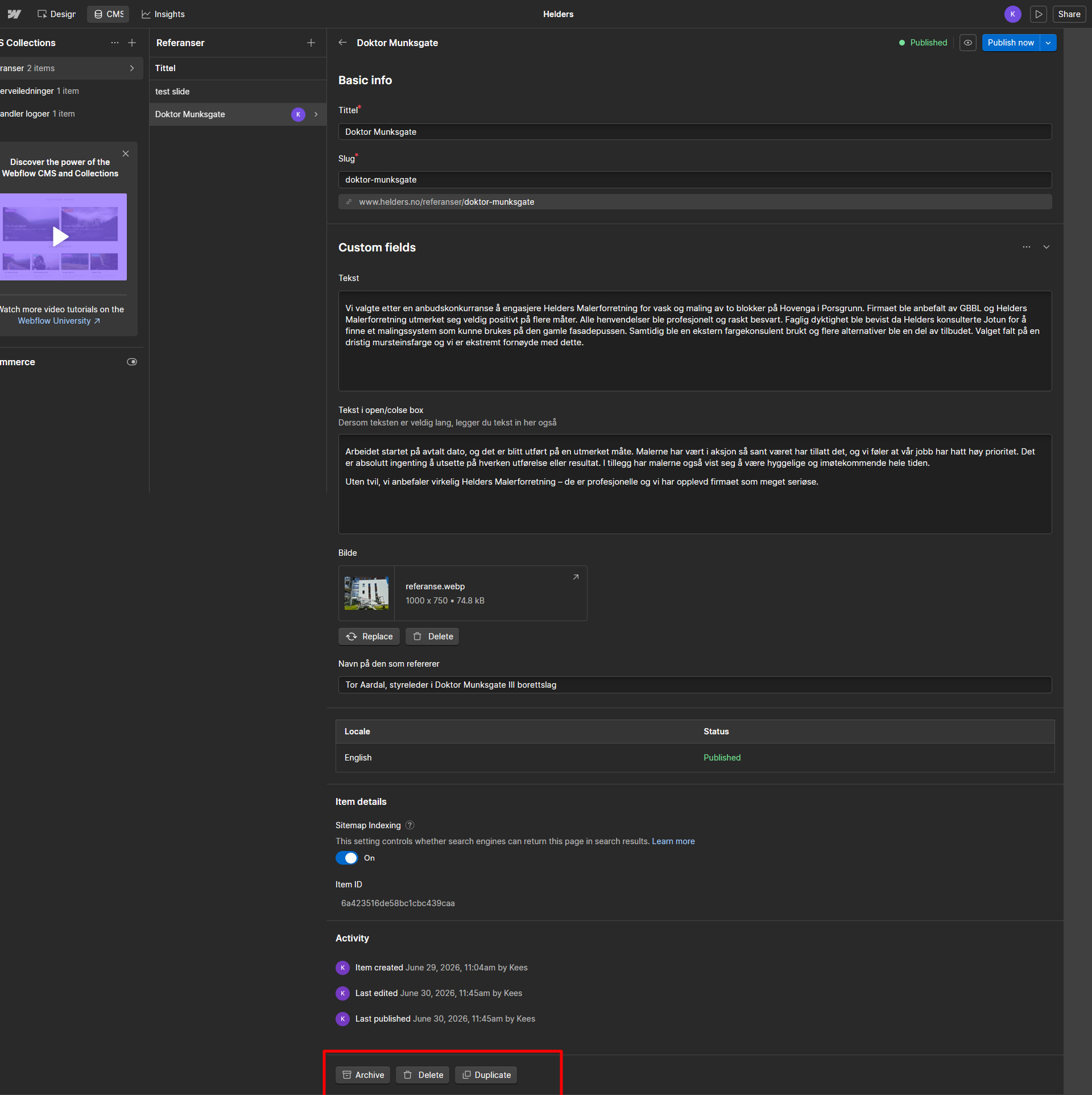Click into the open/close box text area

[x=695, y=484]
